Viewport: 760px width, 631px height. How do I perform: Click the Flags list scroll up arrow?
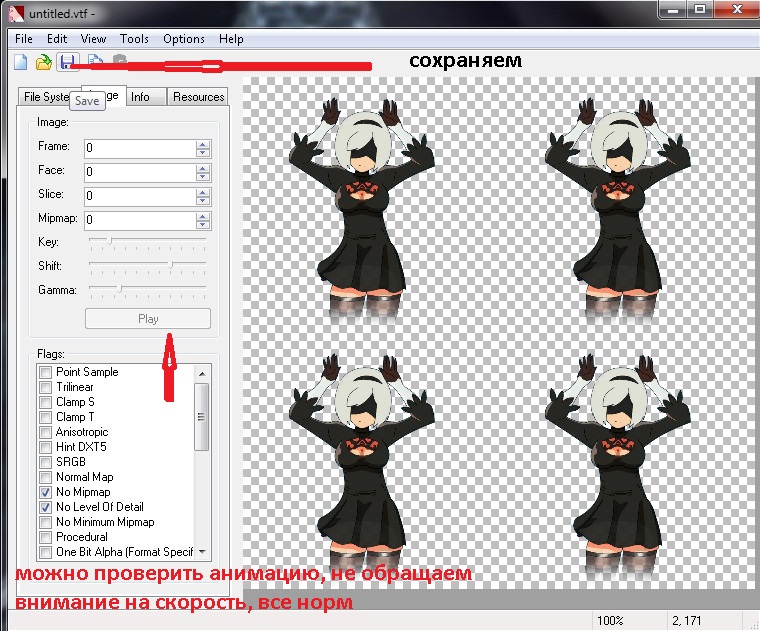tap(202, 373)
